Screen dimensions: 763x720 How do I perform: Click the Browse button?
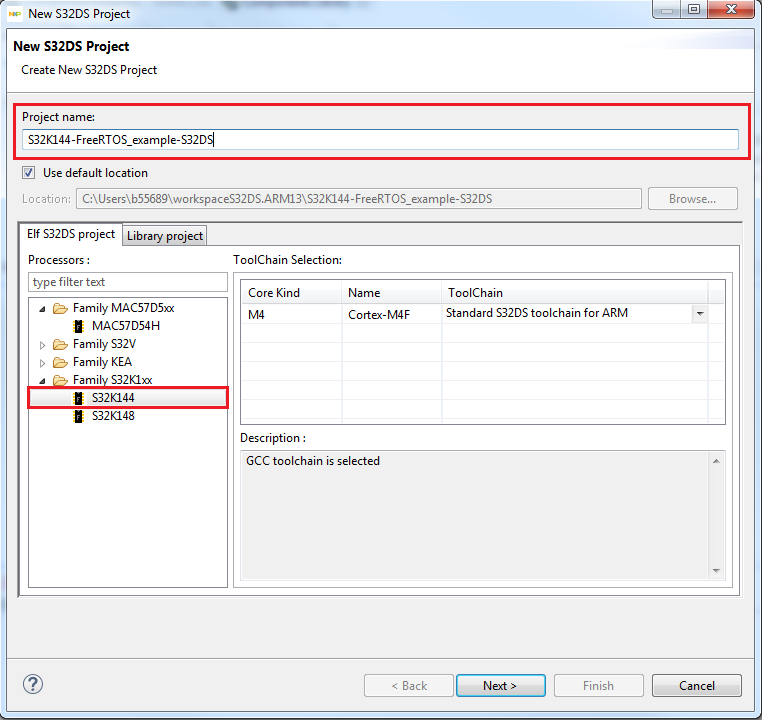pos(693,198)
